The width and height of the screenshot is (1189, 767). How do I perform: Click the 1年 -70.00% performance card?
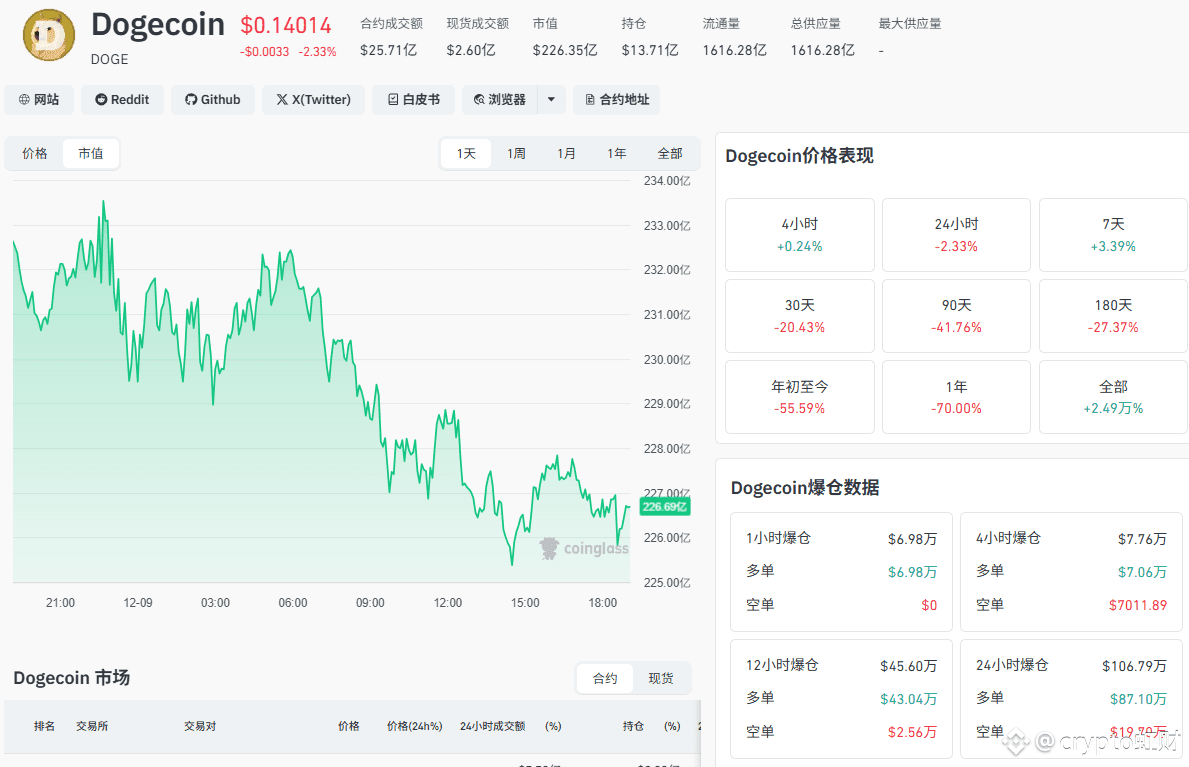pos(956,397)
